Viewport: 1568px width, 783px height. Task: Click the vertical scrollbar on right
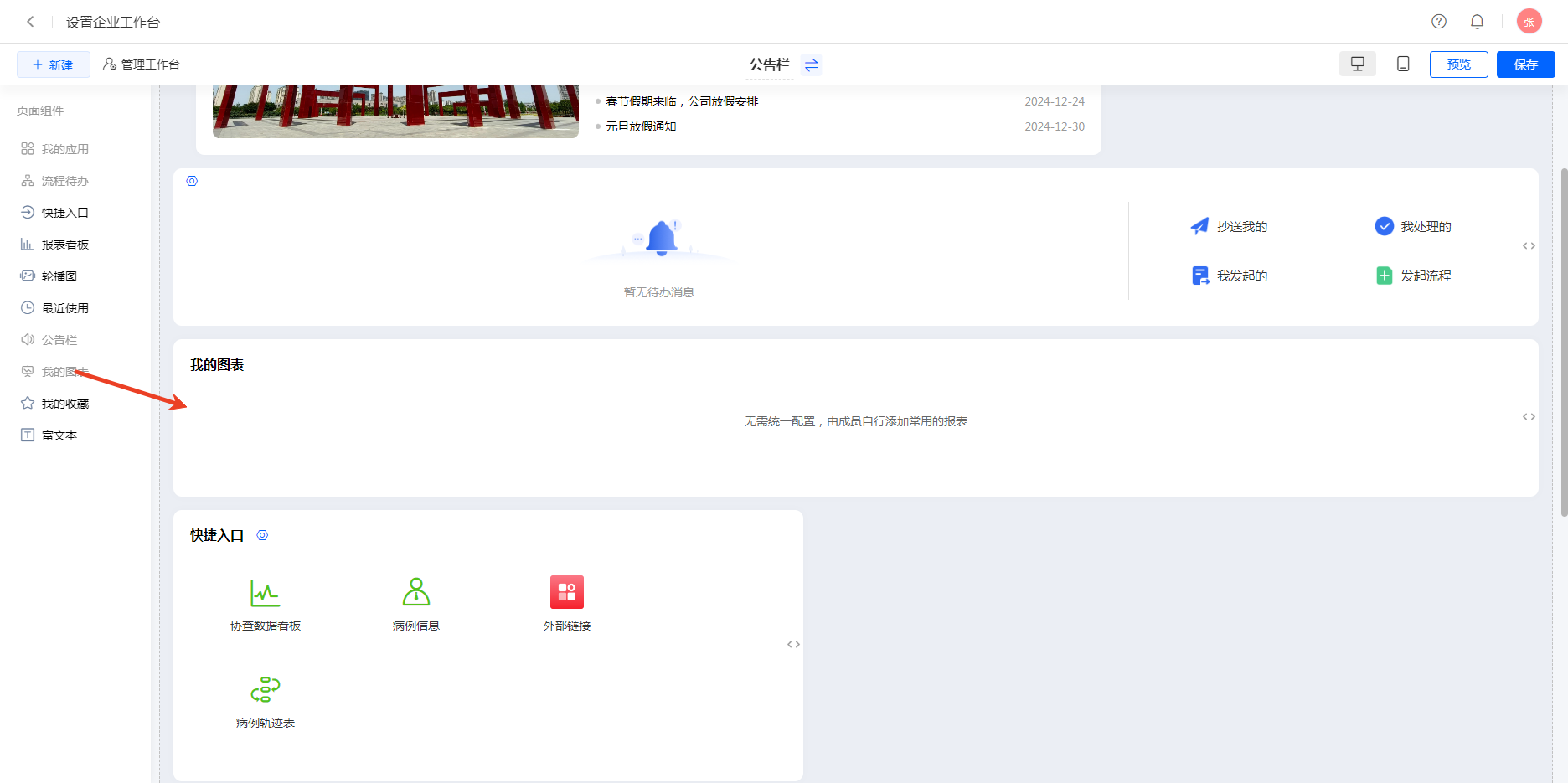[1563, 335]
